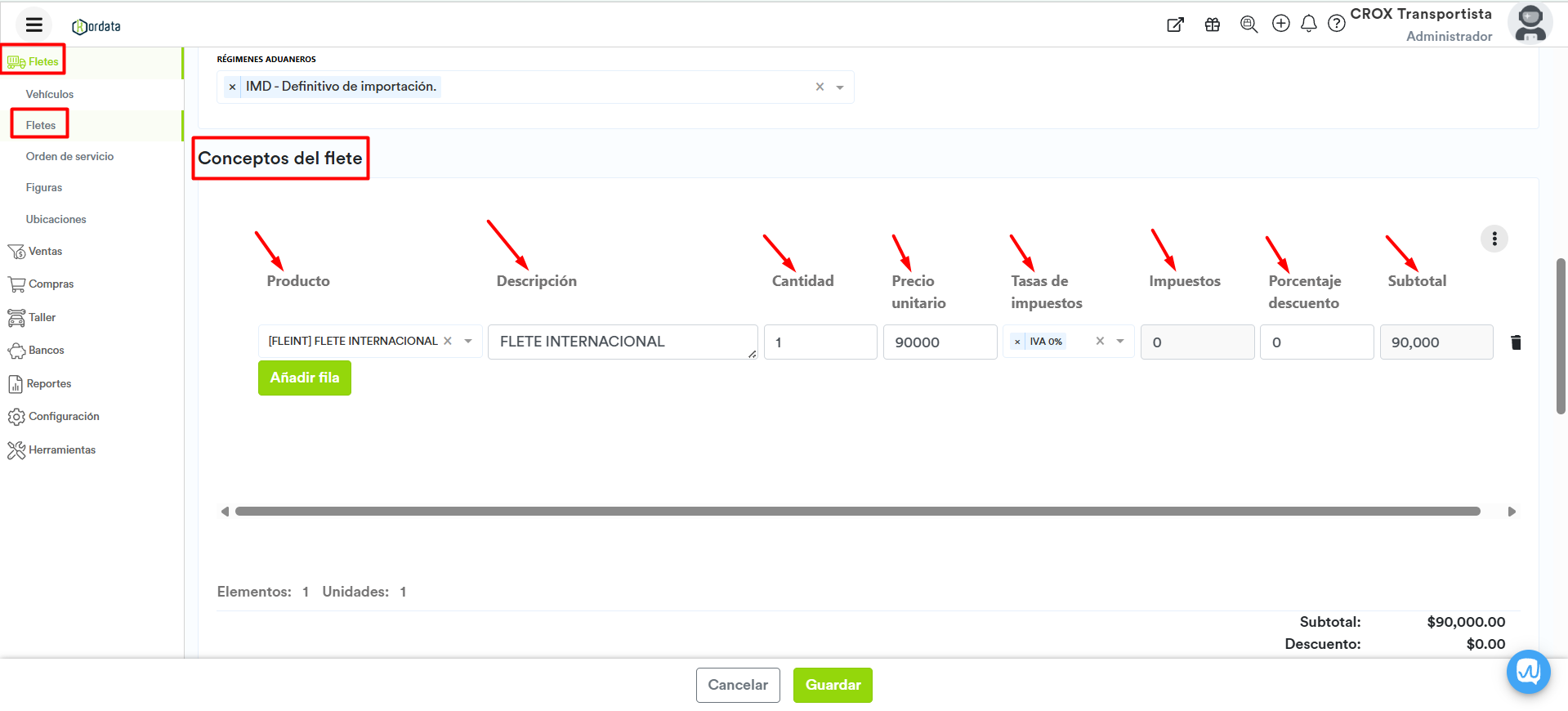Screen dimensions: 1568x711
Task: Click the external link icon in header
Action: click(x=1175, y=25)
